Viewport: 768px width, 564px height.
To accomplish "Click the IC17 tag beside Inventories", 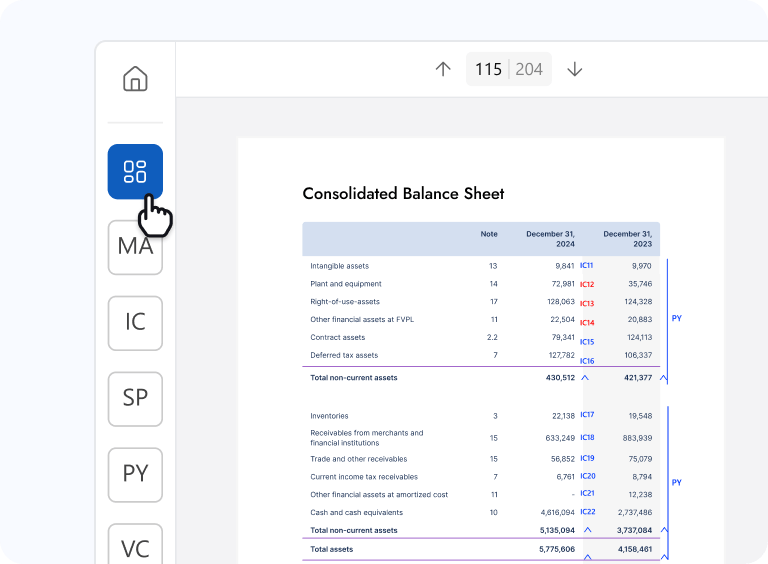I will pyautogui.click(x=587, y=415).
